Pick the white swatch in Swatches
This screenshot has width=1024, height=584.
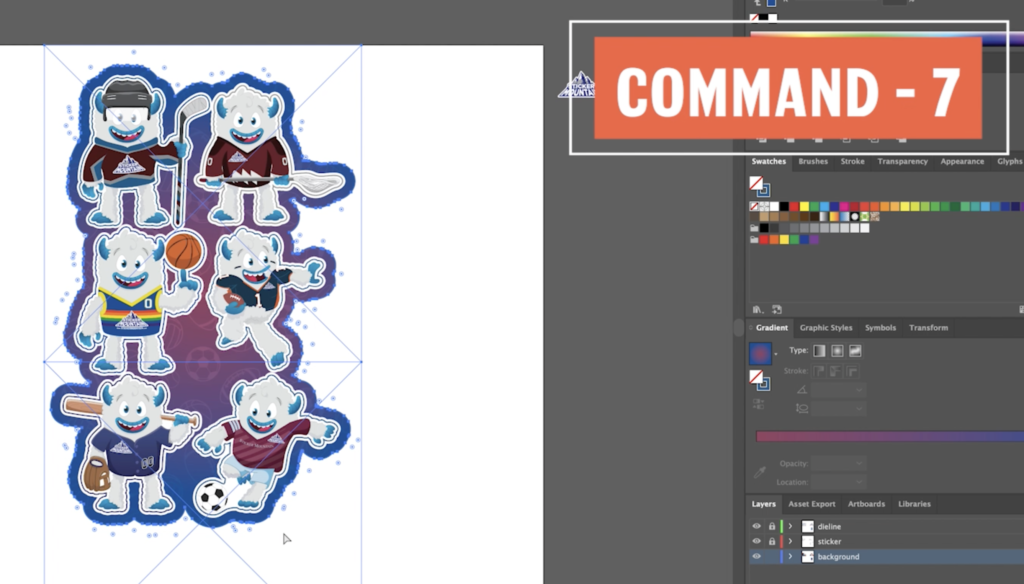click(774, 206)
